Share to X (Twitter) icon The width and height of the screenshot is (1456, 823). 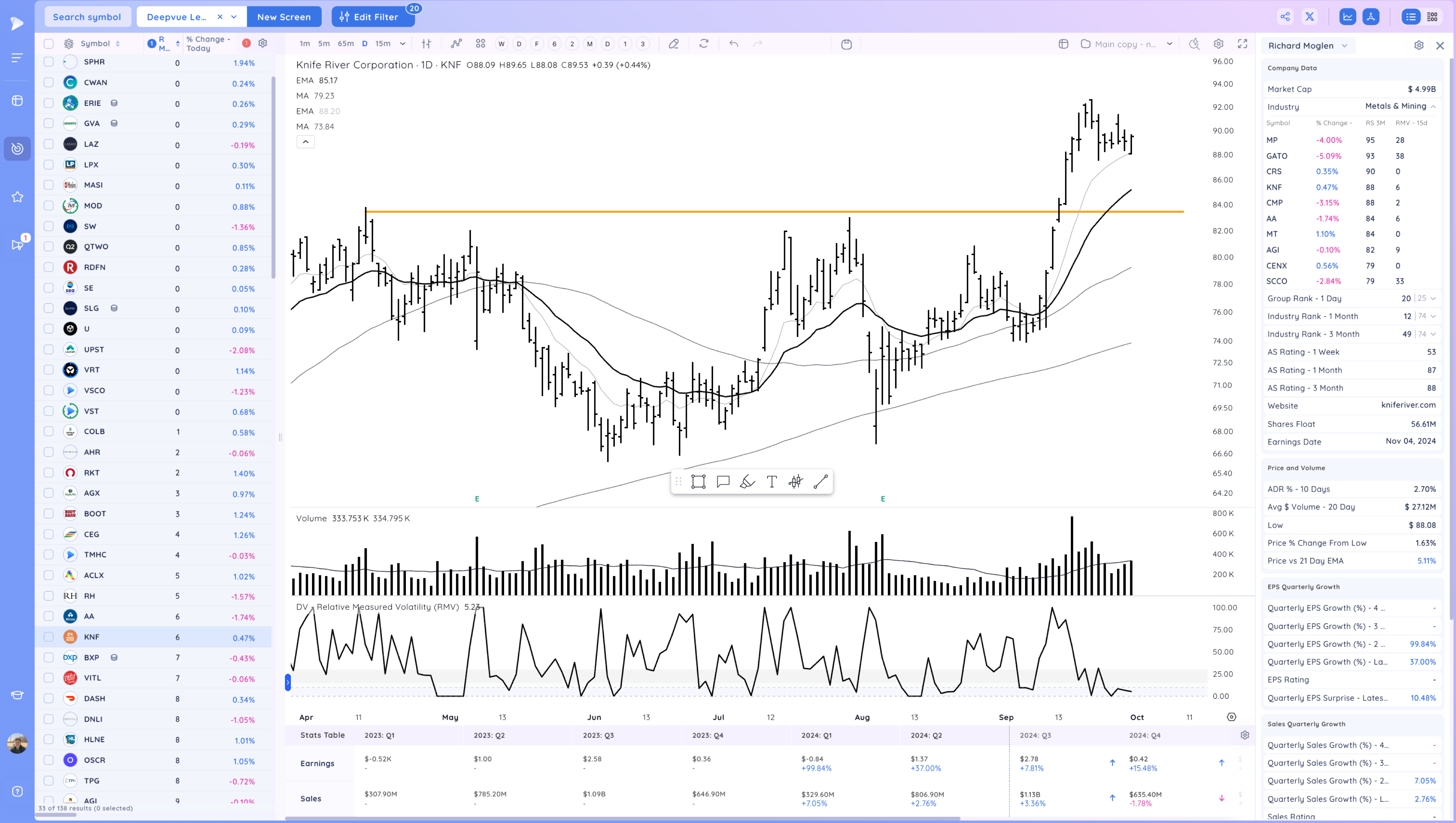1310,17
